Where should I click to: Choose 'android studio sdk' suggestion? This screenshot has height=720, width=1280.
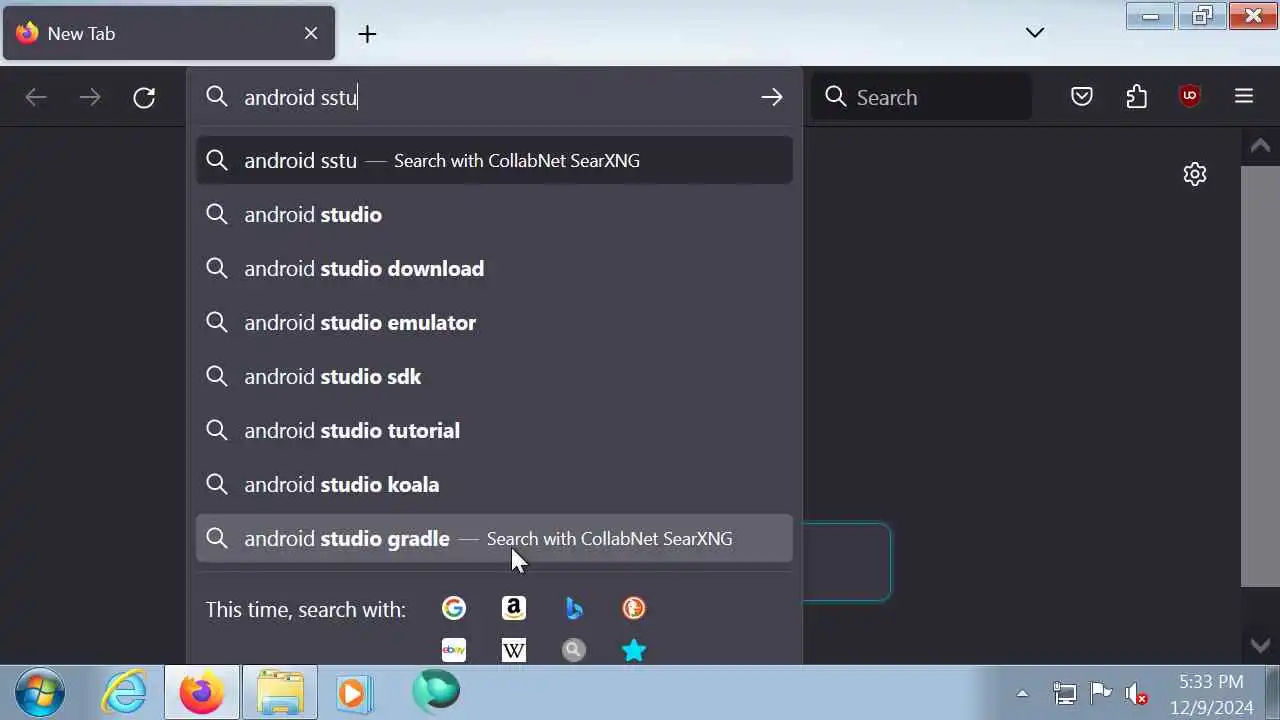pos(494,376)
